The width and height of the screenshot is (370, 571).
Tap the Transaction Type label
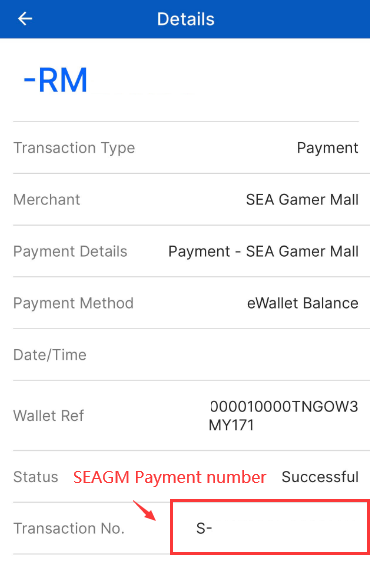(74, 148)
